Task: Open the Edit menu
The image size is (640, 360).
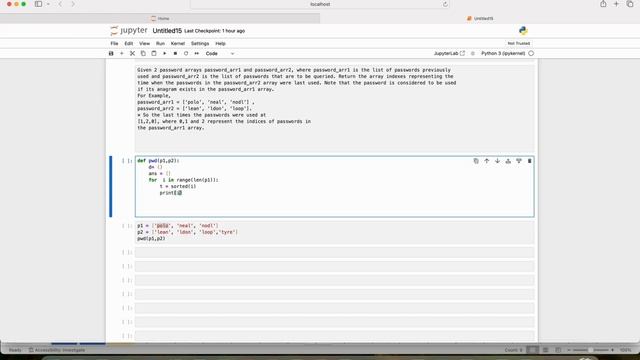Action: click(129, 43)
